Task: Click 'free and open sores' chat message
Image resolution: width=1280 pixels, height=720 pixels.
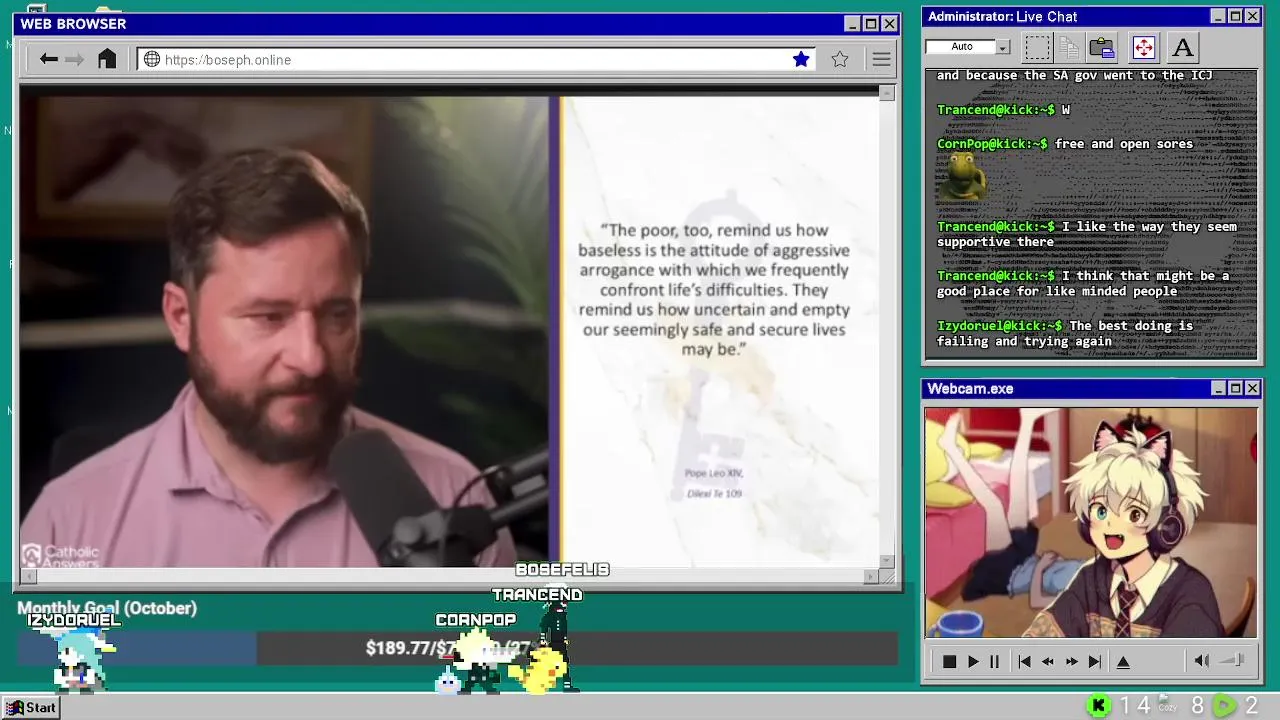Action: point(1123,144)
